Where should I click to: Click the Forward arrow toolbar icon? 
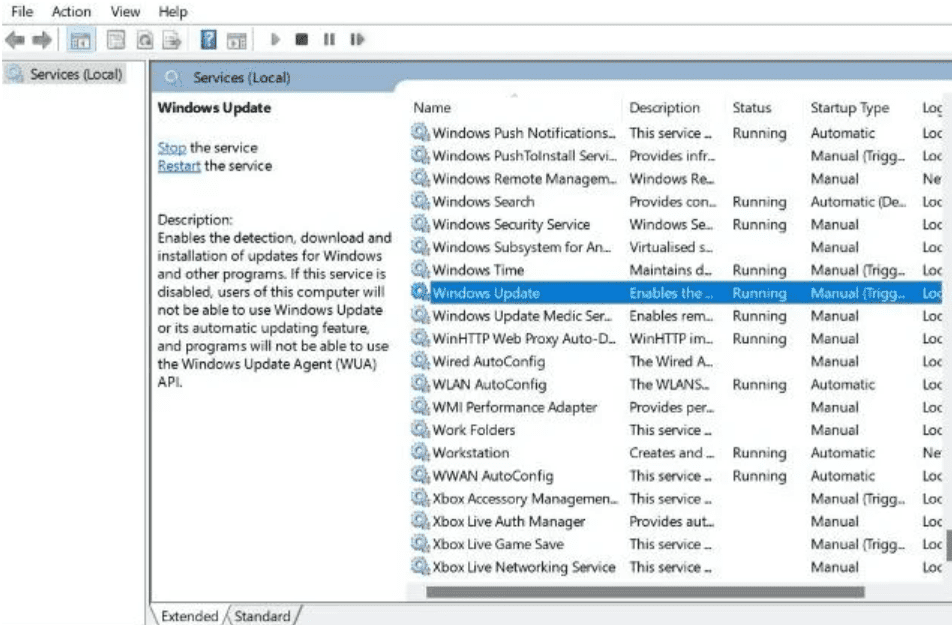pyautogui.click(x=42, y=40)
